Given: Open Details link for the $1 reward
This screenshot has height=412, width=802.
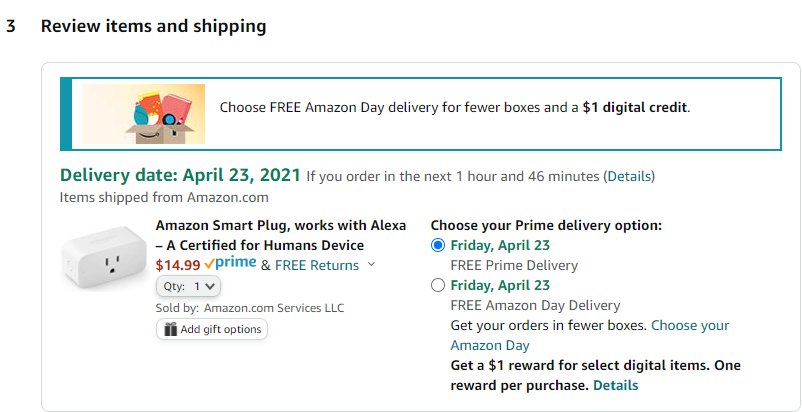Looking at the screenshot, I should (x=615, y=385).
